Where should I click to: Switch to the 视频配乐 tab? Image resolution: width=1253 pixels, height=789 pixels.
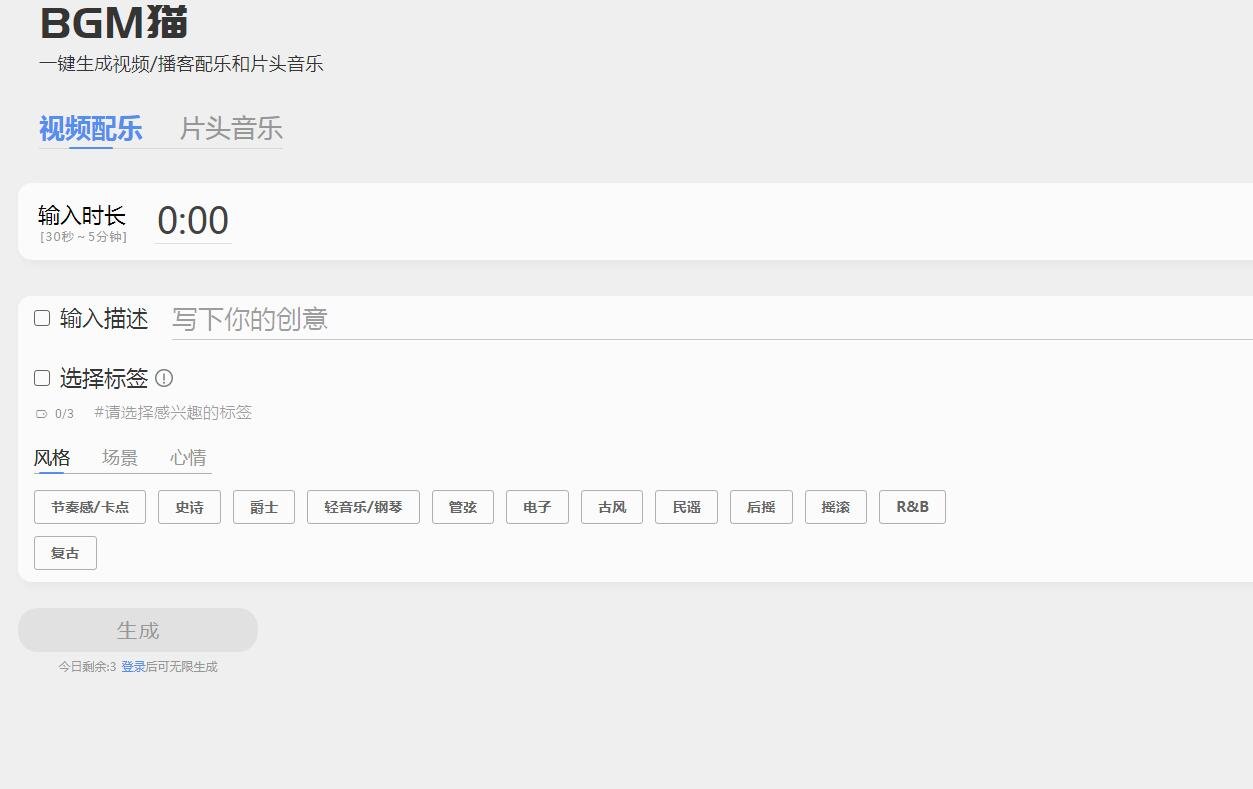pyautogui.click(x=91, y=129)
